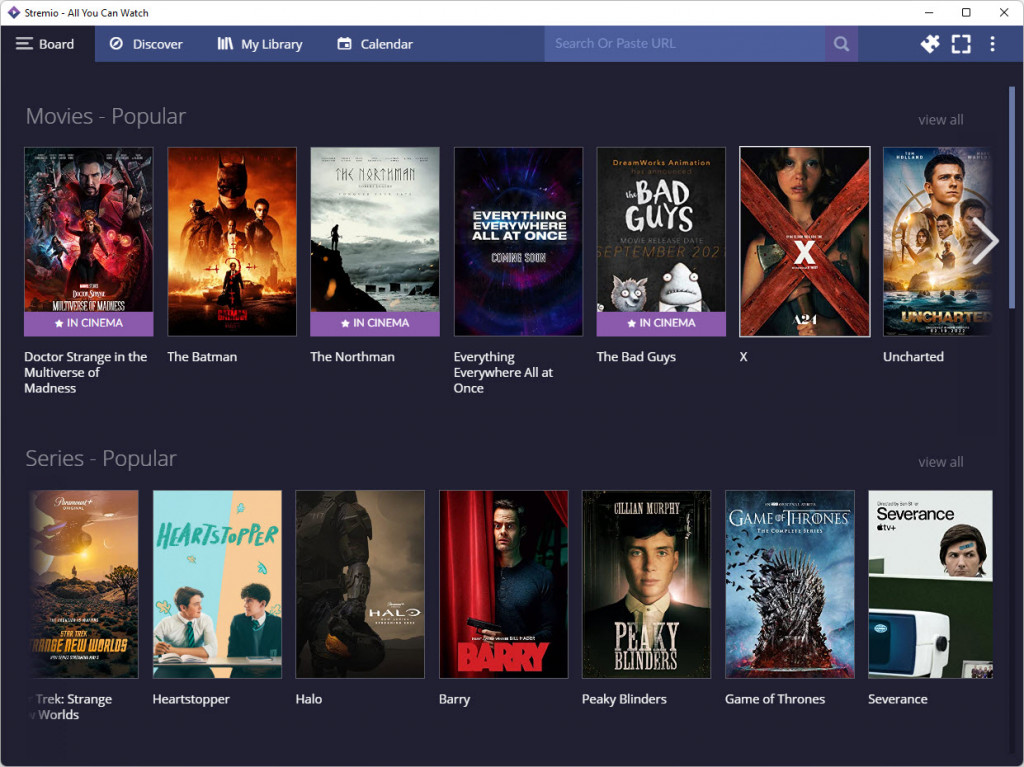Open Star Trek Strange New Worlds poster
1024x767 pixels.
(84, 584)
